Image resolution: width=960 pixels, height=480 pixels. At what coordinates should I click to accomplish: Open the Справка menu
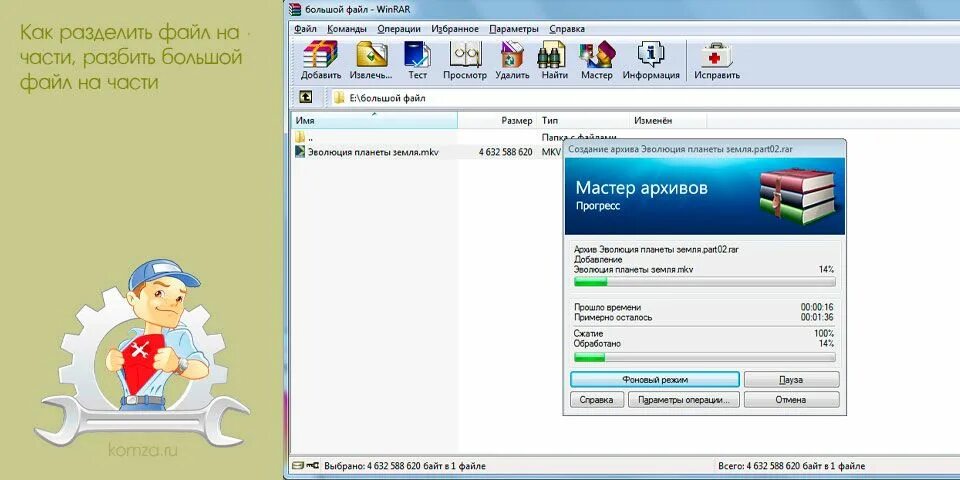[566, 29]
